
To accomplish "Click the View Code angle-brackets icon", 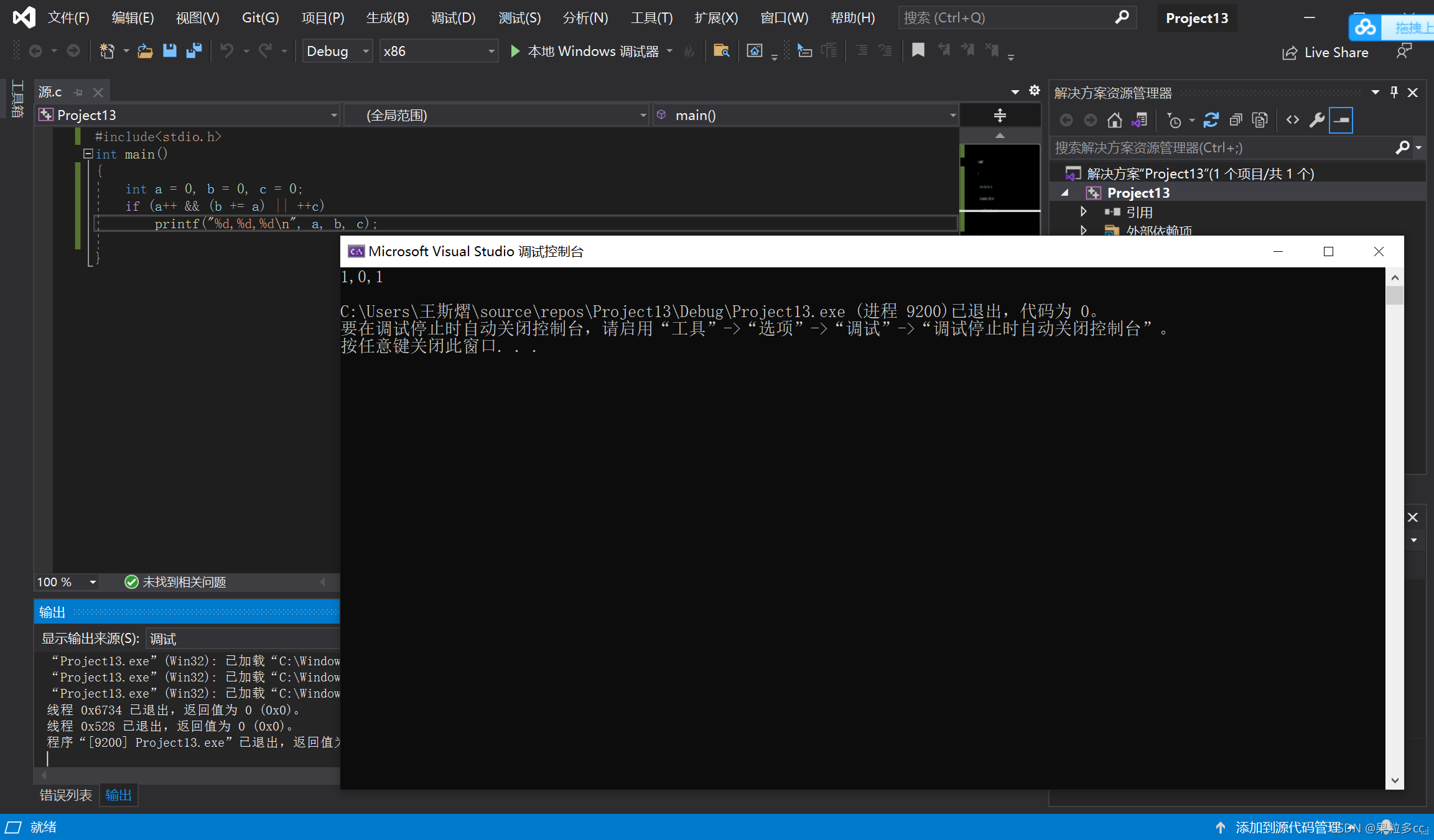I will click(1293, 120).
